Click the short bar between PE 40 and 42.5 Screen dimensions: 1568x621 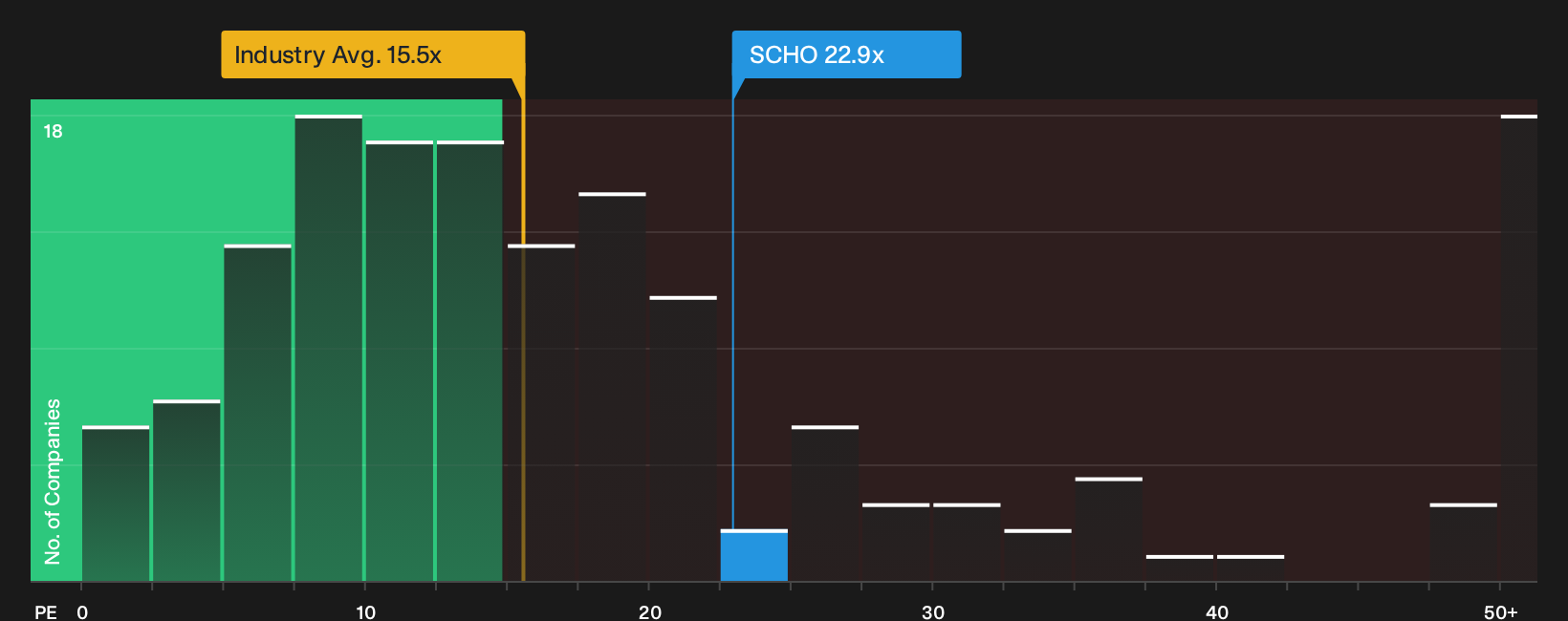(1251, 568)
